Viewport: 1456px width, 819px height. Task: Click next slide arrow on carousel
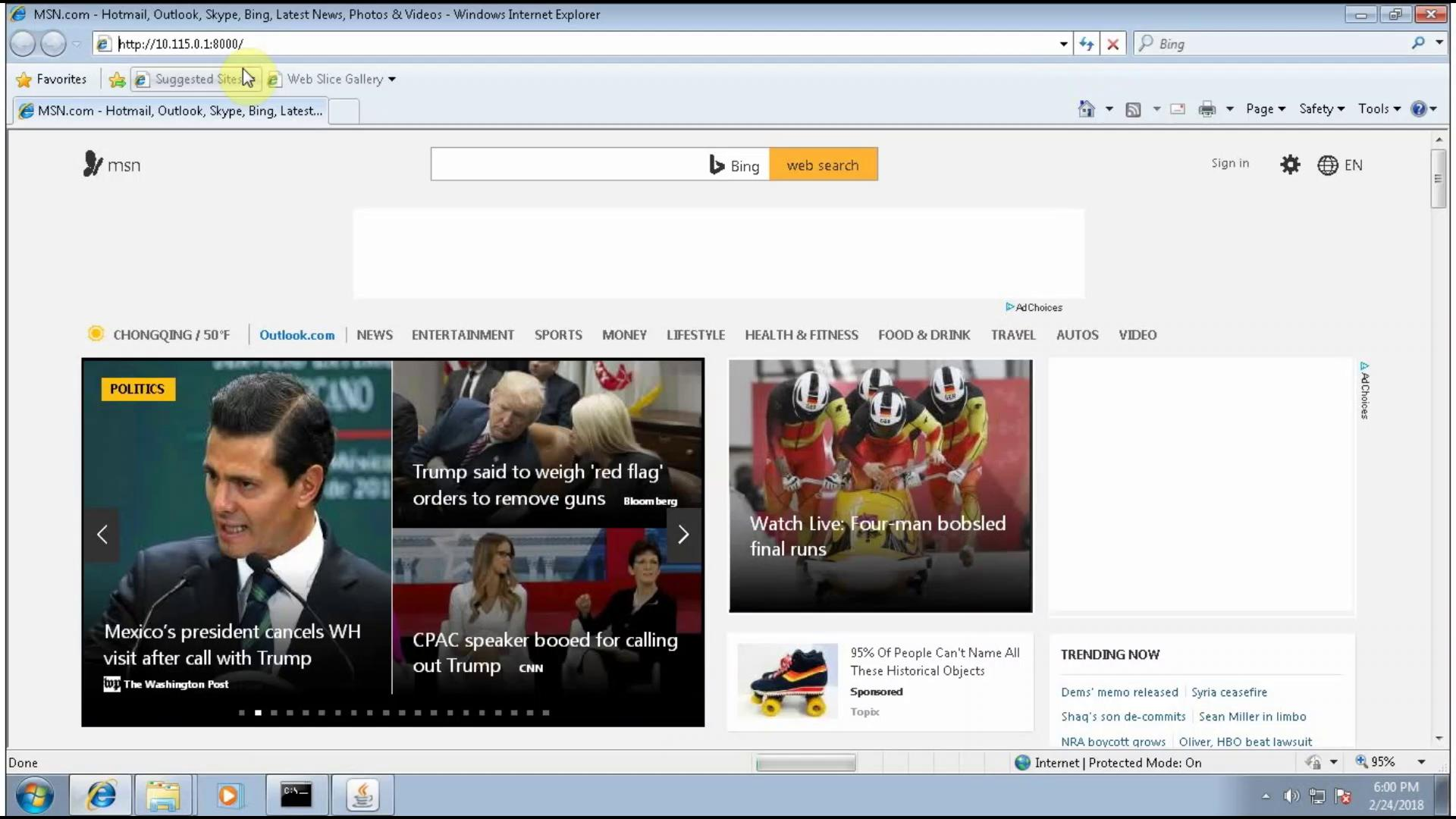[x=684, y=535]
